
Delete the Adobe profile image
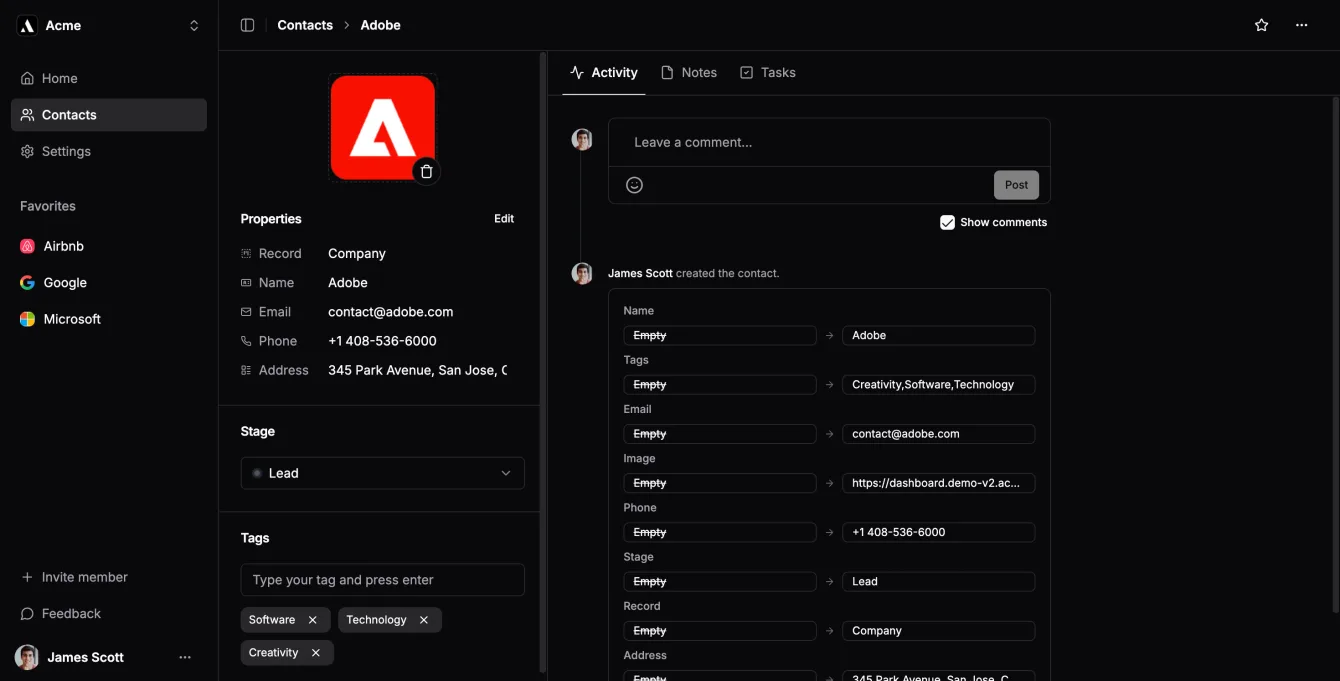pos(426,171)
